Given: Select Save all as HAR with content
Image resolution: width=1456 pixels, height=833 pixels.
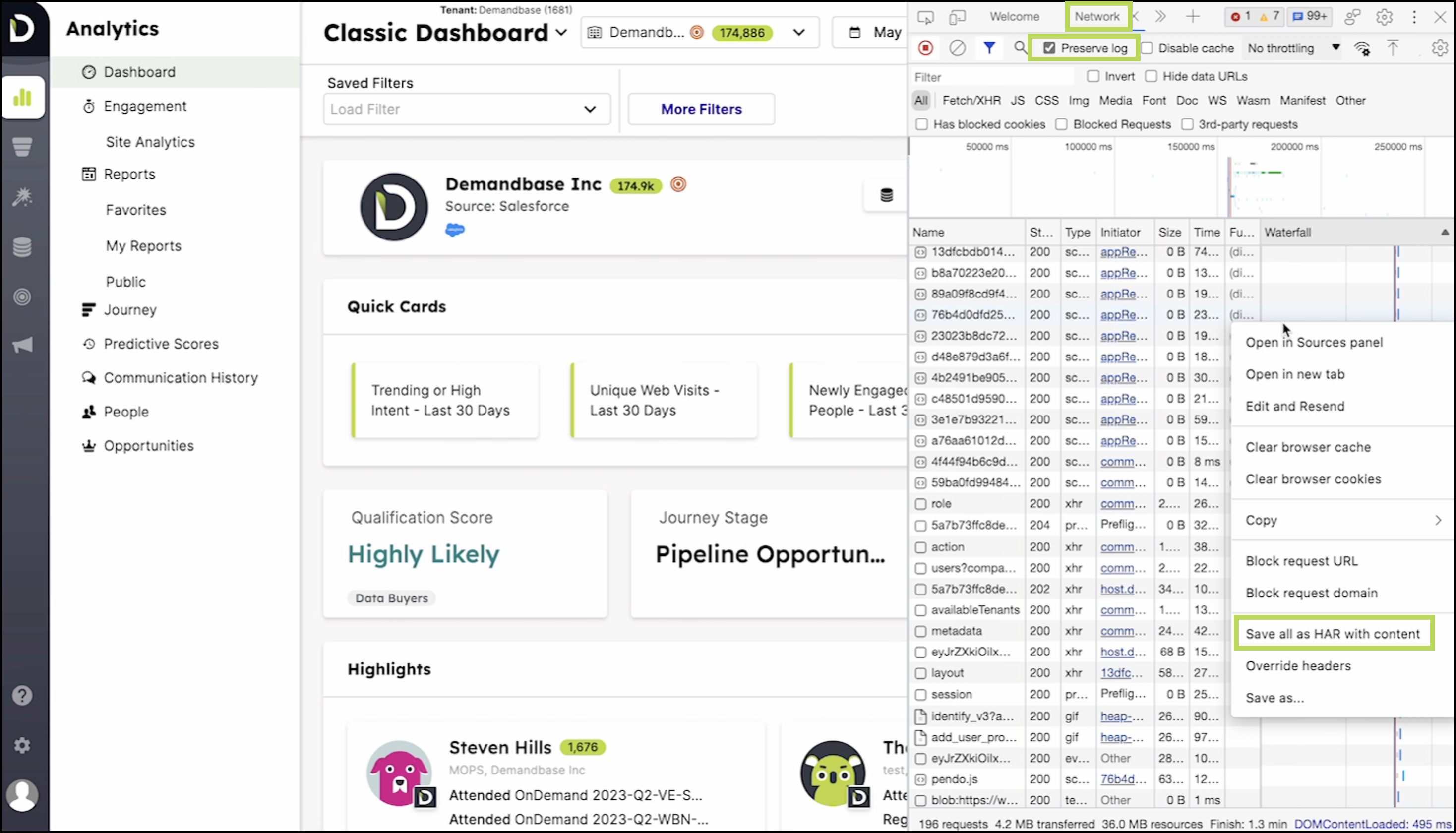Looking at the screenshot, I should (x=1333, y=634).
